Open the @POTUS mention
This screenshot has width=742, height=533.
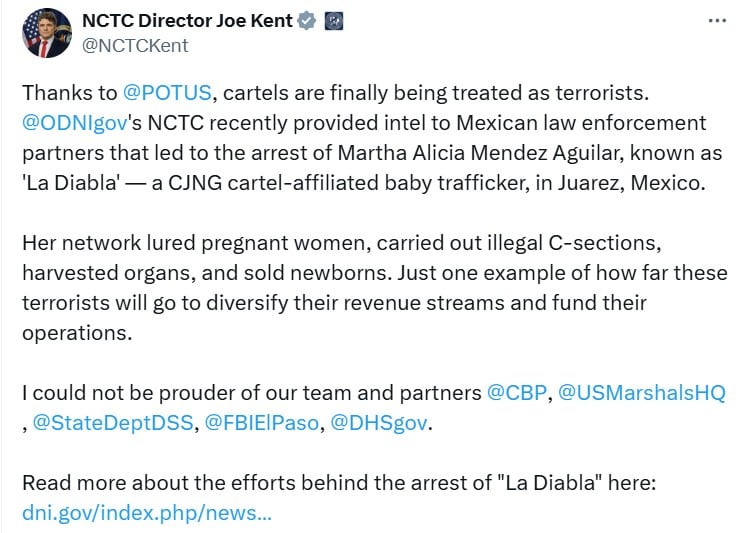pos(167,93)
